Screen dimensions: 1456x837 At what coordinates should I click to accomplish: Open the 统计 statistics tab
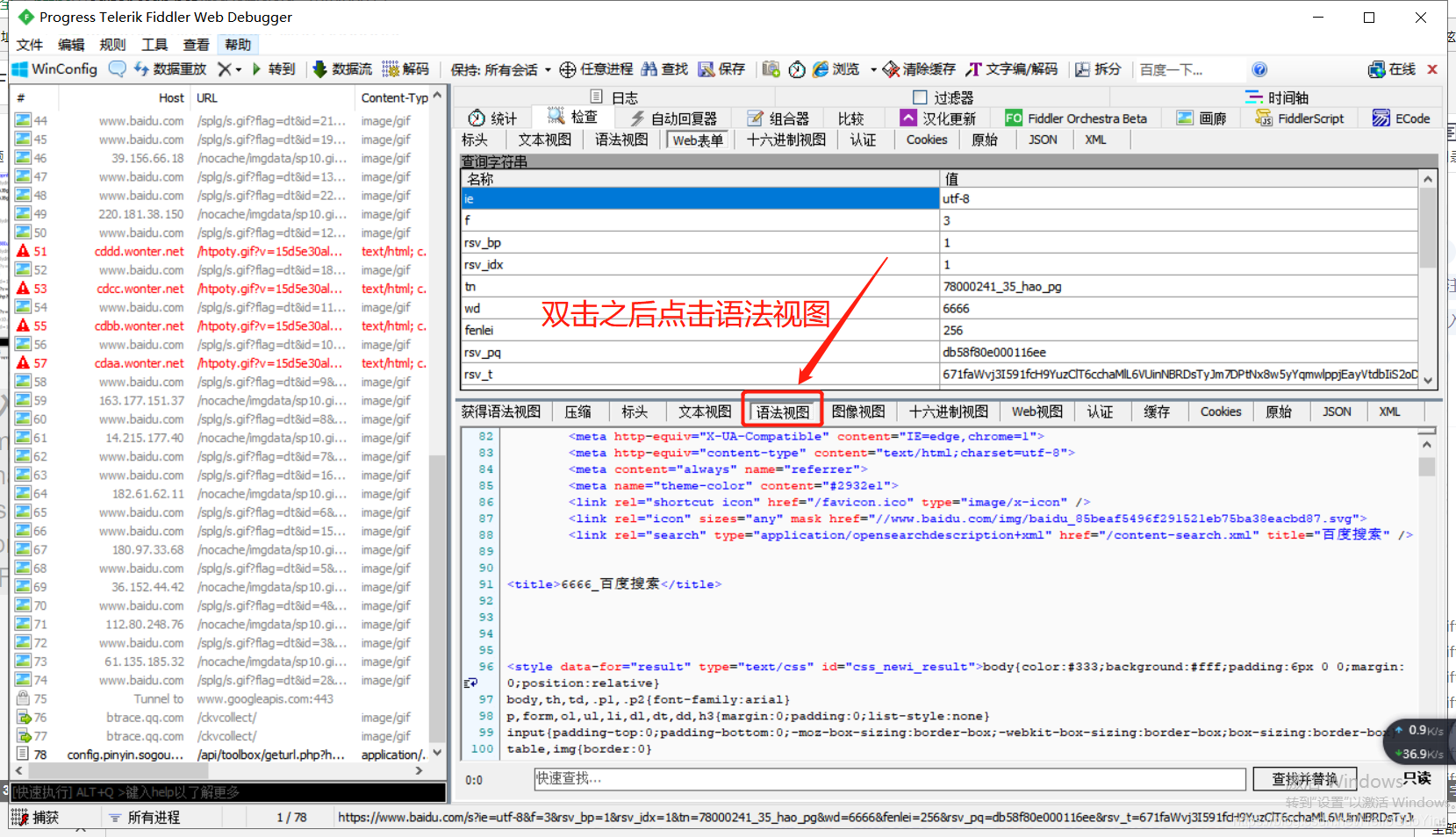click(493, 118)
